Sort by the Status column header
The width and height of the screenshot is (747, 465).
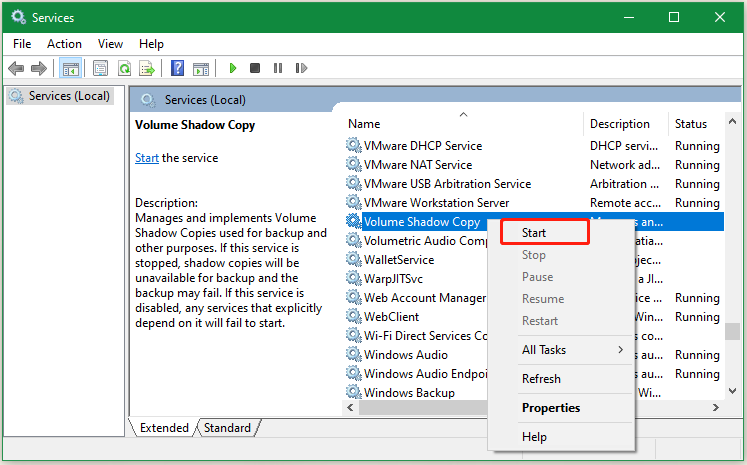(696, 124)
